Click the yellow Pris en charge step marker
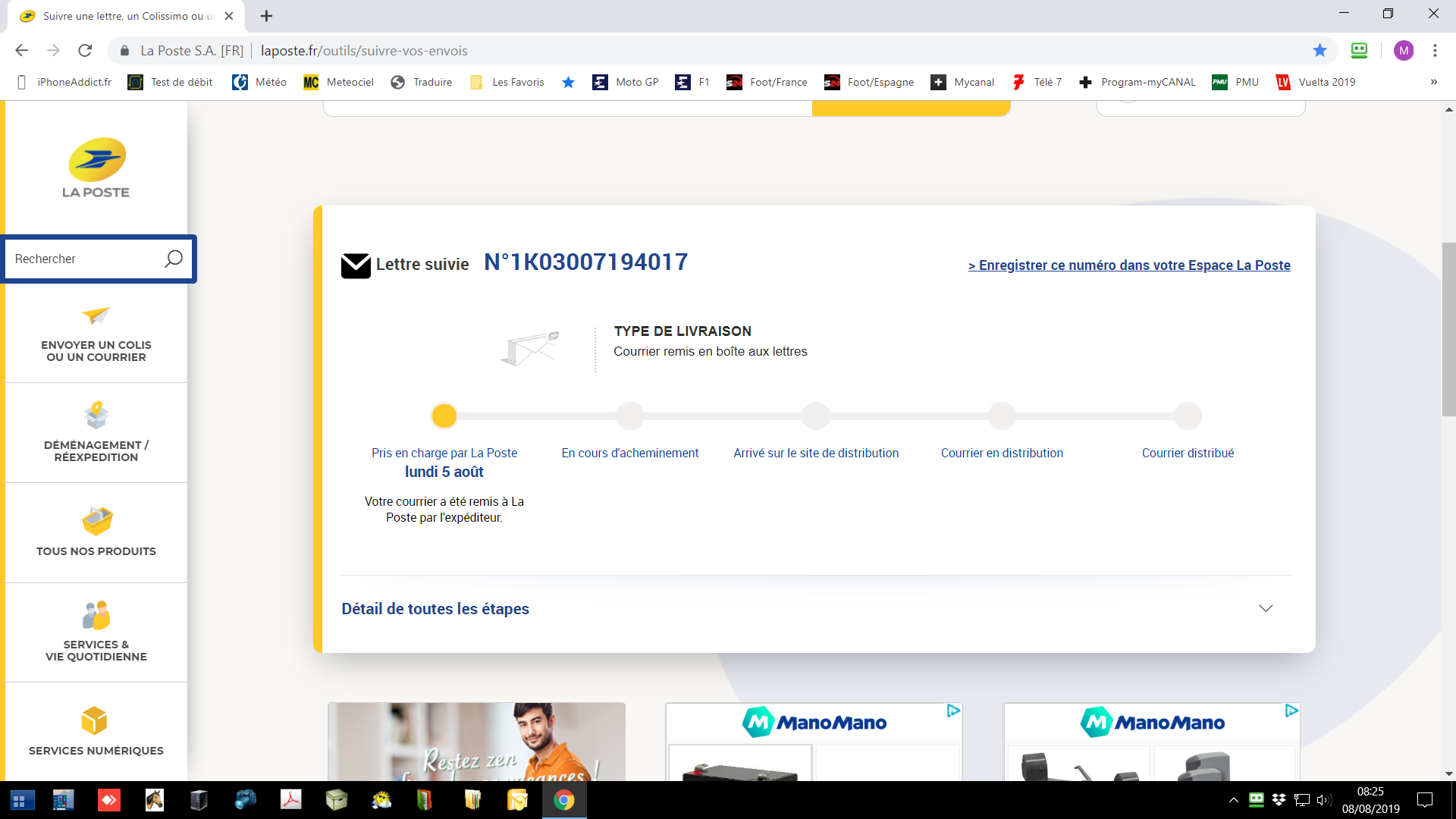The height and width of the screenshot is (819, 1456). 444,416
